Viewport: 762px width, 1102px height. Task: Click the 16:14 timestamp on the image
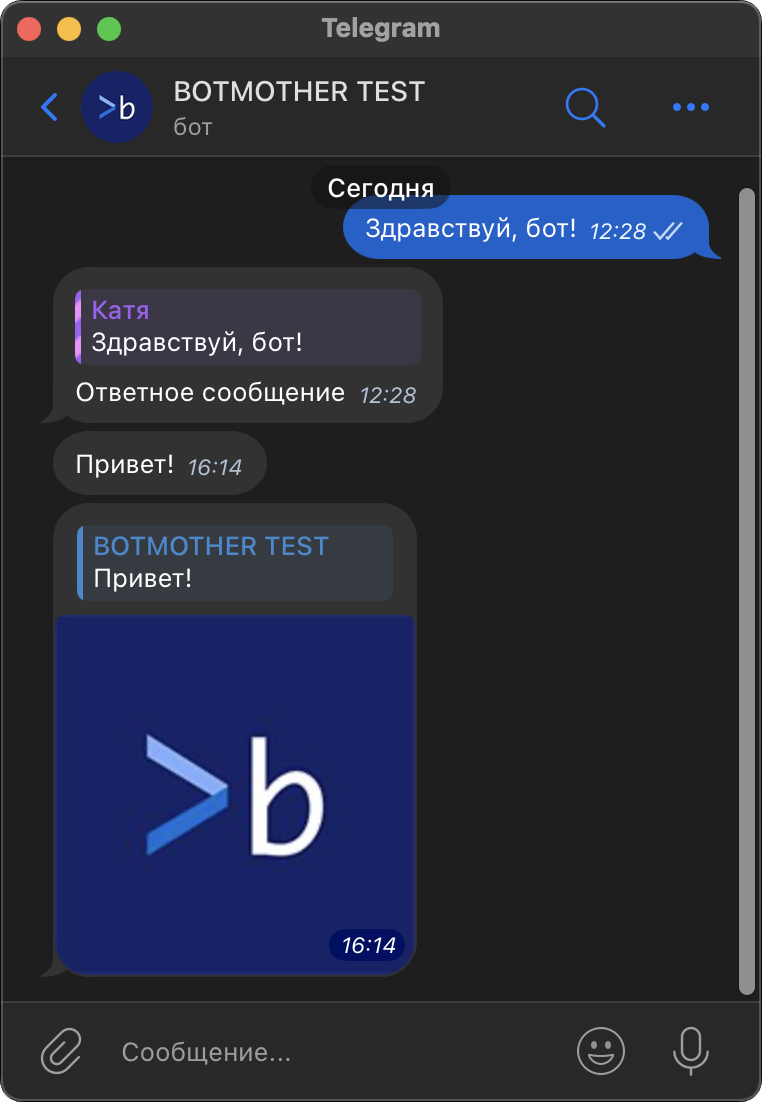tap(368, 945)
